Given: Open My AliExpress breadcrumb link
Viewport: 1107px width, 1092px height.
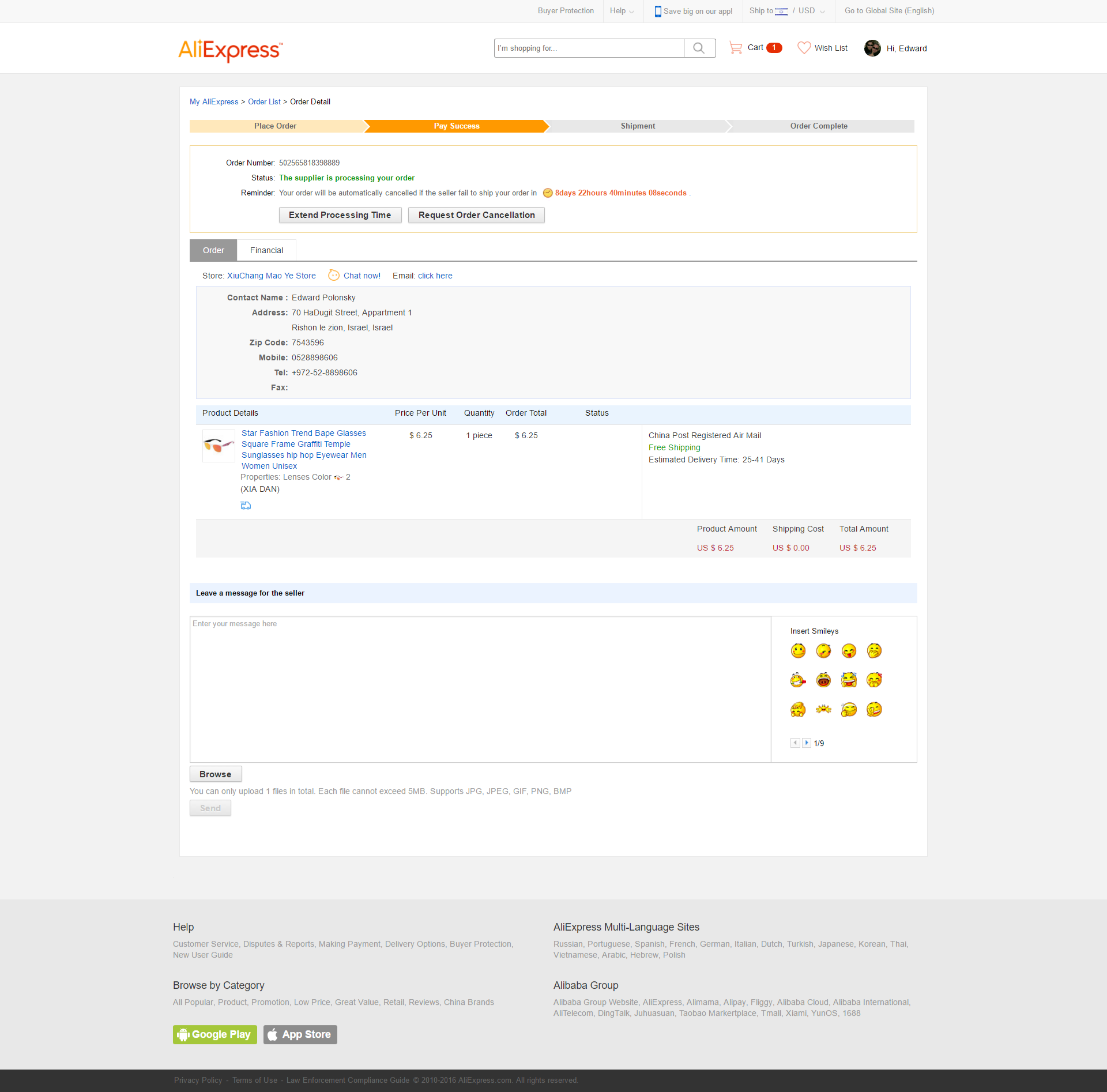Looking at the screenshot, I should (x=214, y=102).
